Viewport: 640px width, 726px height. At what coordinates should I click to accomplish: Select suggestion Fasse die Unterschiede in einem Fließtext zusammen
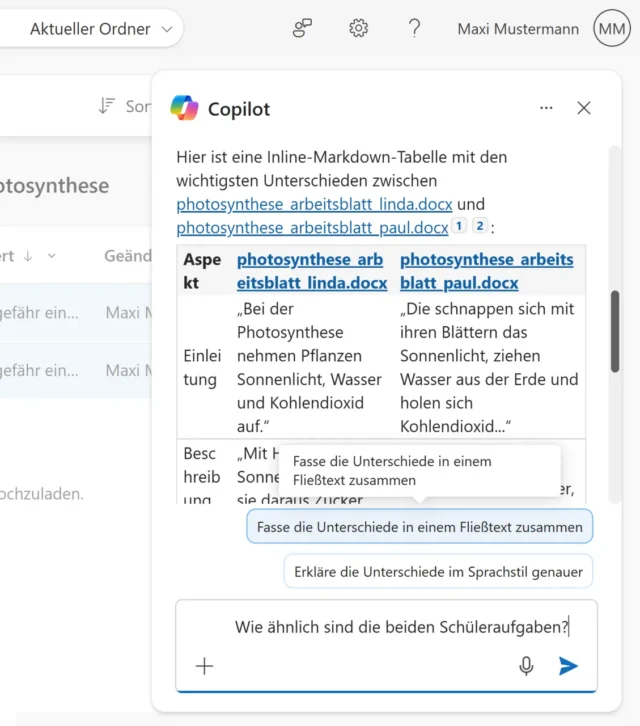[x=420, y=527]
